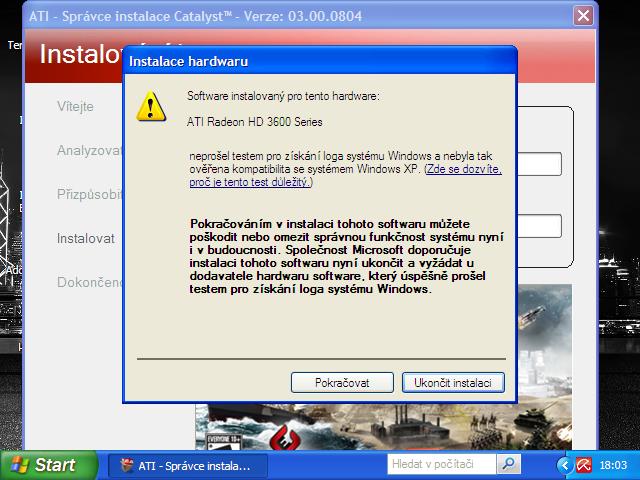The width and height of the screenshot is (640, 480).
Task: Click the Ukončit instalaci button
Action: point(453,382)
